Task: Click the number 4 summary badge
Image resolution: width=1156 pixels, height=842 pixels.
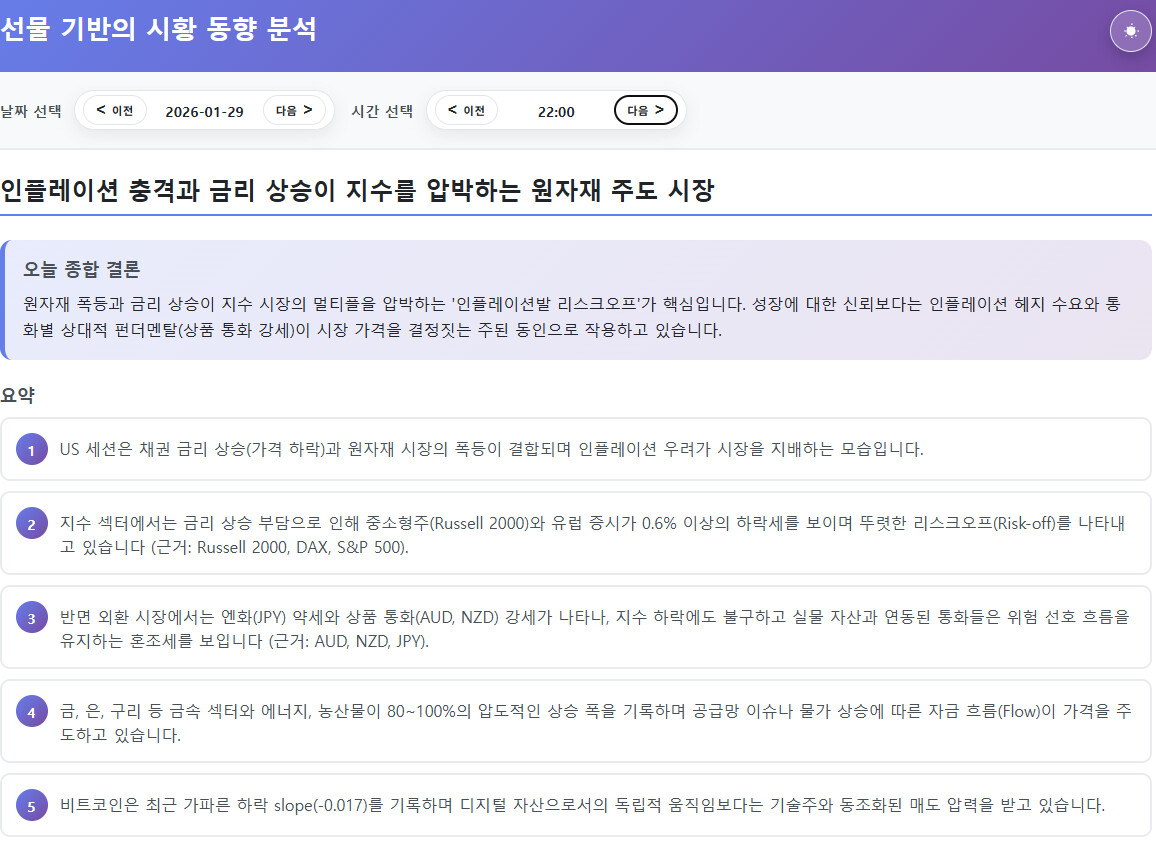Action: (32, 712)
